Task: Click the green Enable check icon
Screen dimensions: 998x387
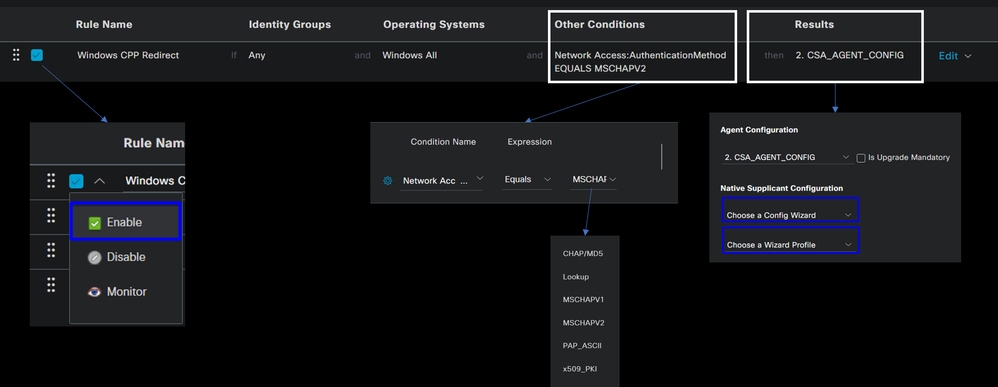Action: 95,223
